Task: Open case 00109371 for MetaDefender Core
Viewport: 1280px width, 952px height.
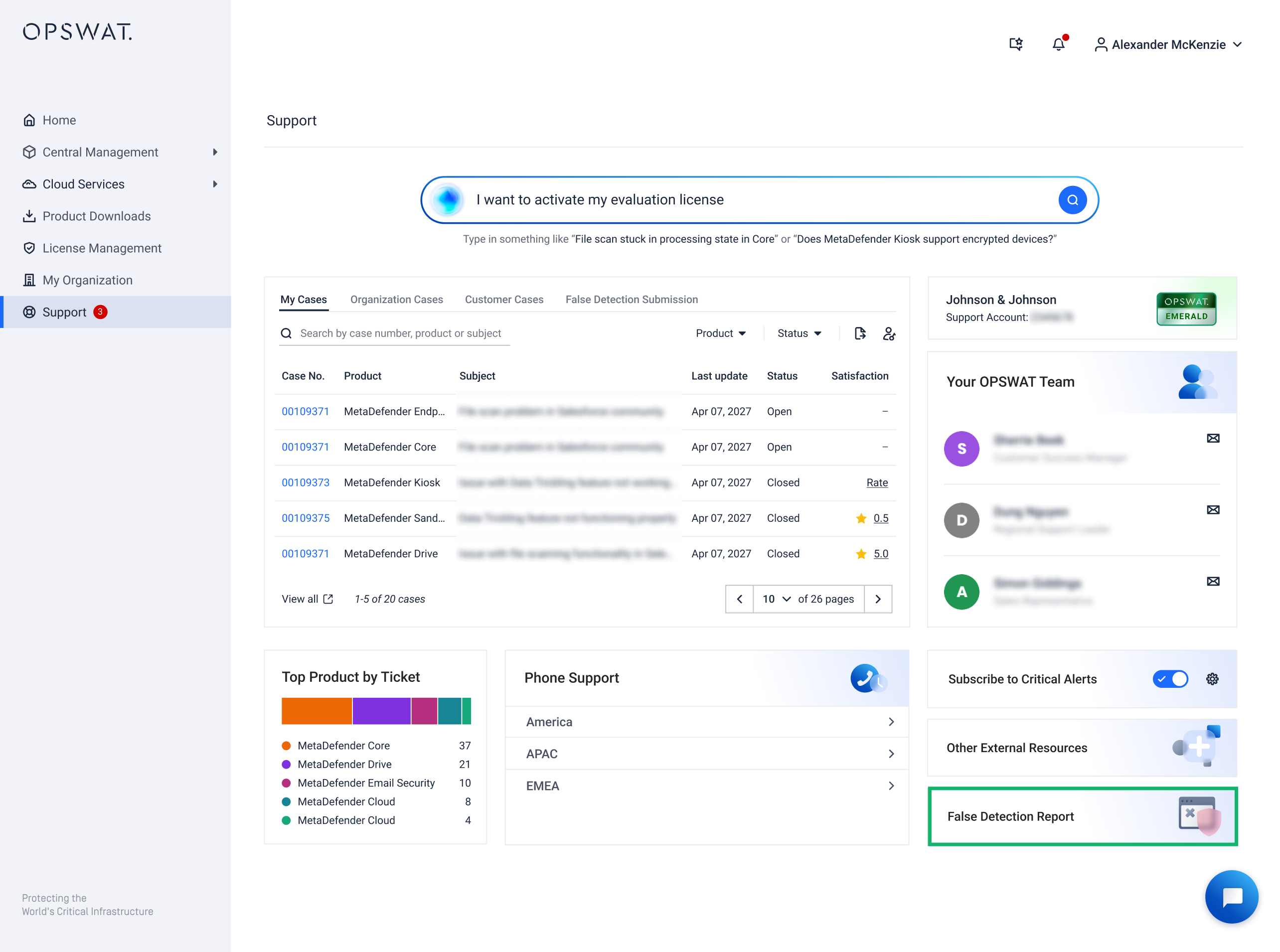Action: click(305, 447)
